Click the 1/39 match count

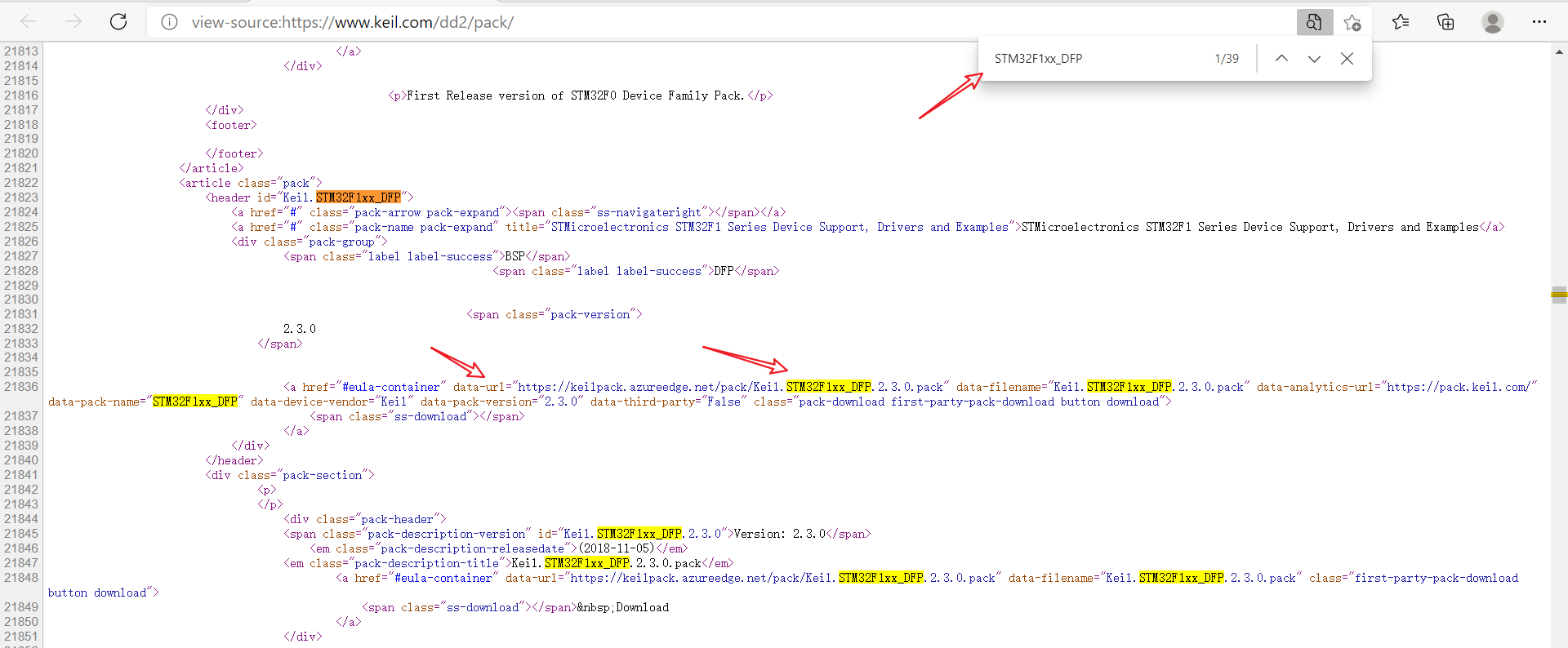tap(1227, 59)
